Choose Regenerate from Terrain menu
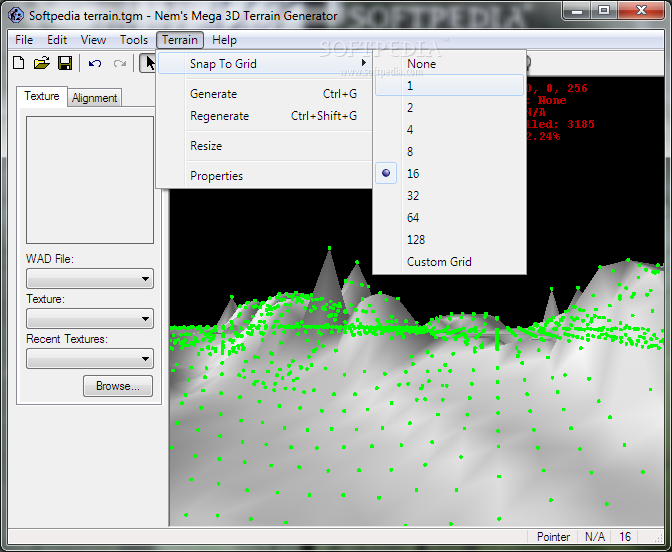 pos(264,116)
